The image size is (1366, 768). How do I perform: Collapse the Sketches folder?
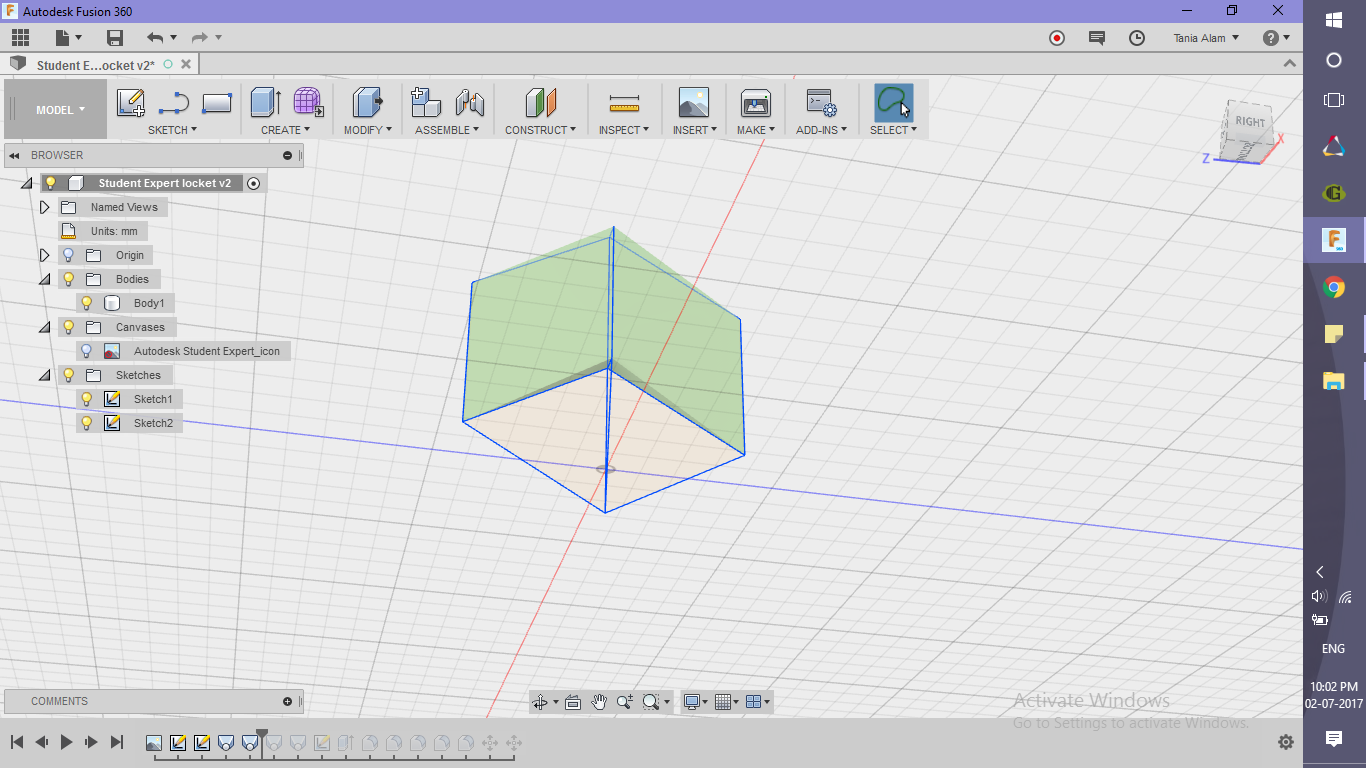[x=44, y=376]
